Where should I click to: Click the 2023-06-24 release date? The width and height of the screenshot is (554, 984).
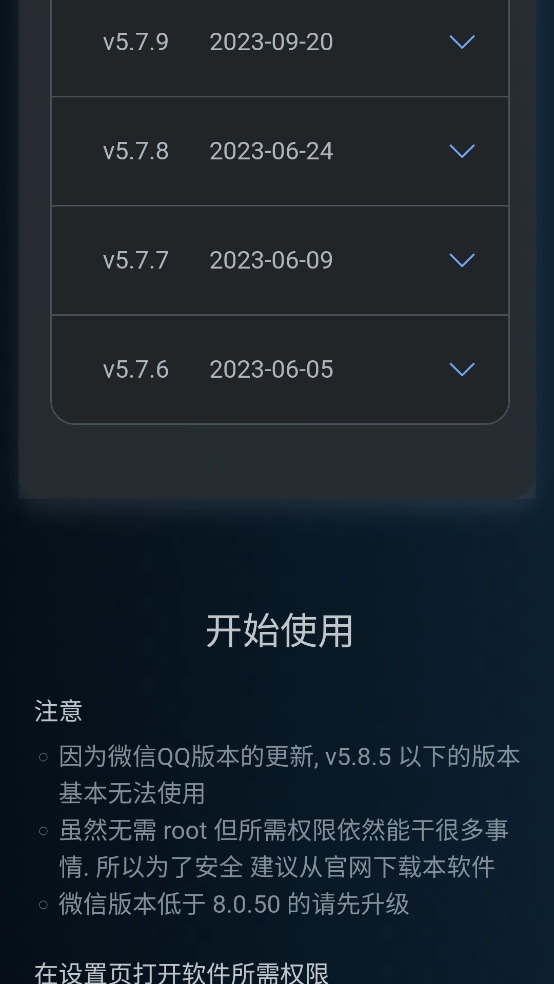click(271, 151)
